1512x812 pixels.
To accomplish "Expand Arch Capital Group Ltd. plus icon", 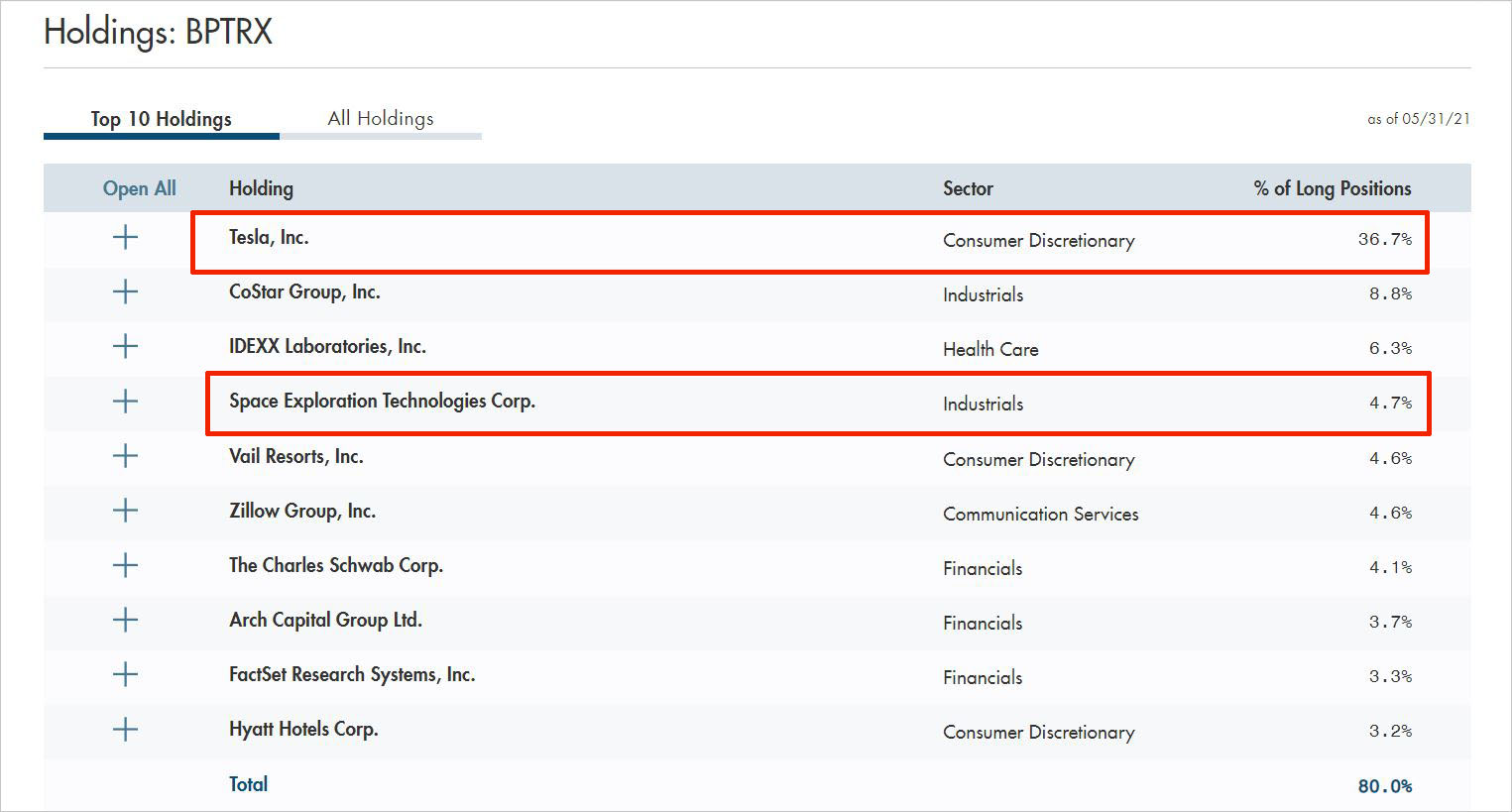I will click(x=125, y=620).
